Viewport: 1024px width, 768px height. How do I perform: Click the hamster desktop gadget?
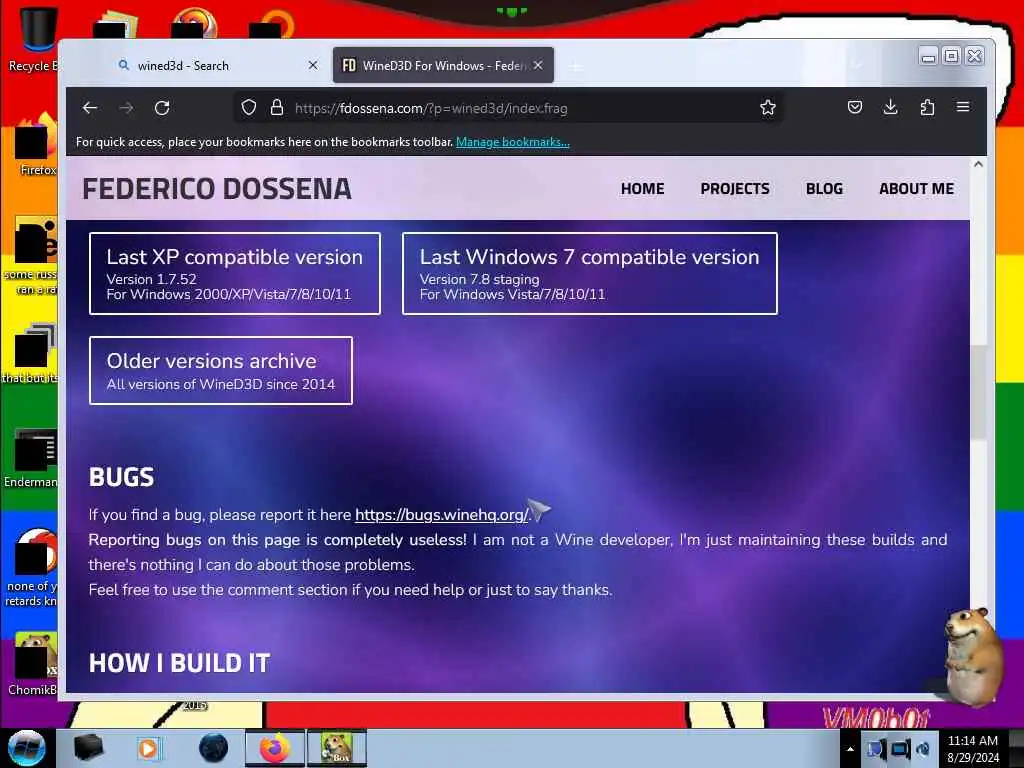point(973,656)
